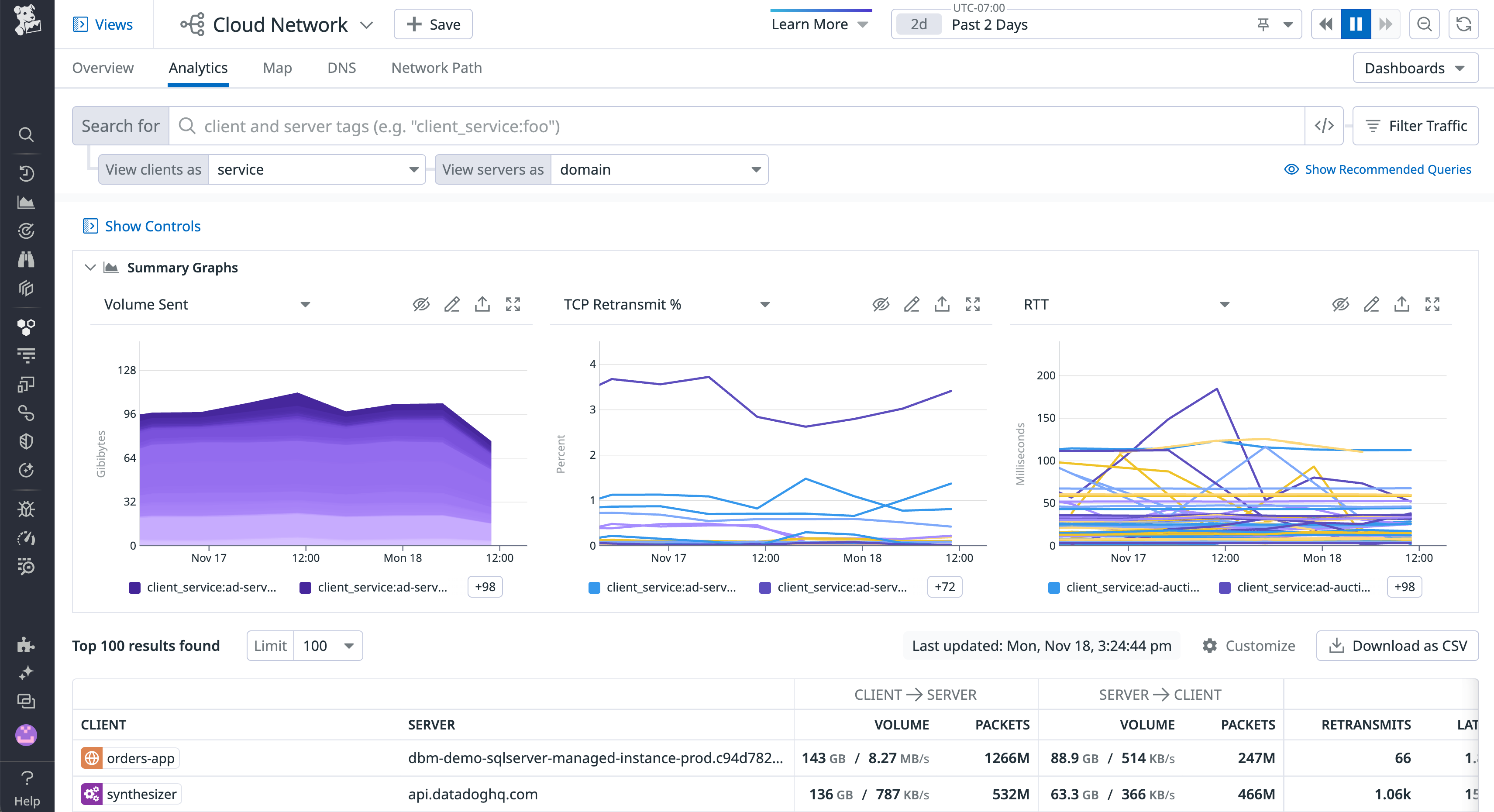1494x812 pixels.
Task: Switch to the Network Path tab
Action: click(x=436, y=68)
